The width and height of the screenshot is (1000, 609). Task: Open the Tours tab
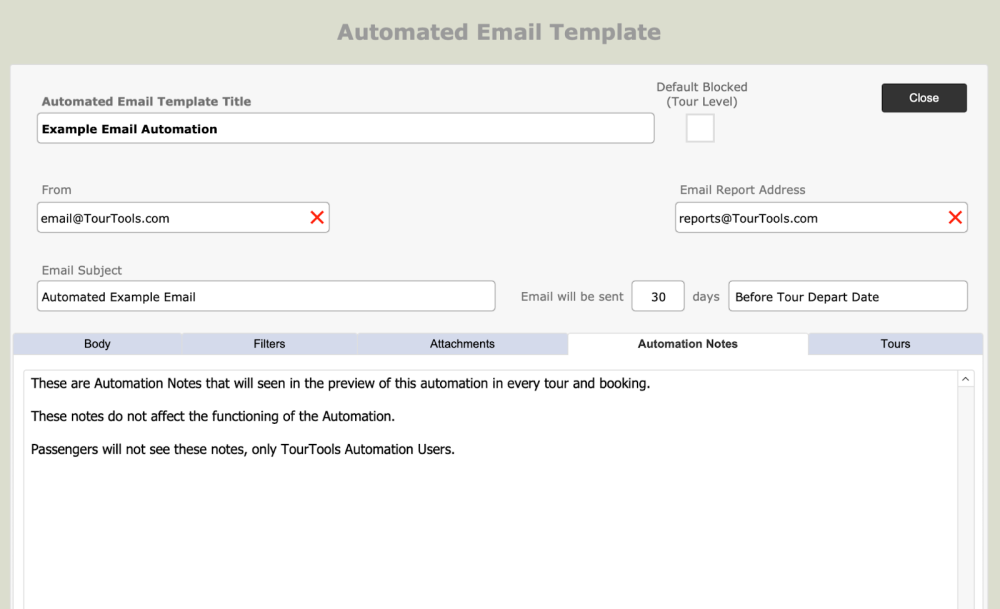coord(895,344)
